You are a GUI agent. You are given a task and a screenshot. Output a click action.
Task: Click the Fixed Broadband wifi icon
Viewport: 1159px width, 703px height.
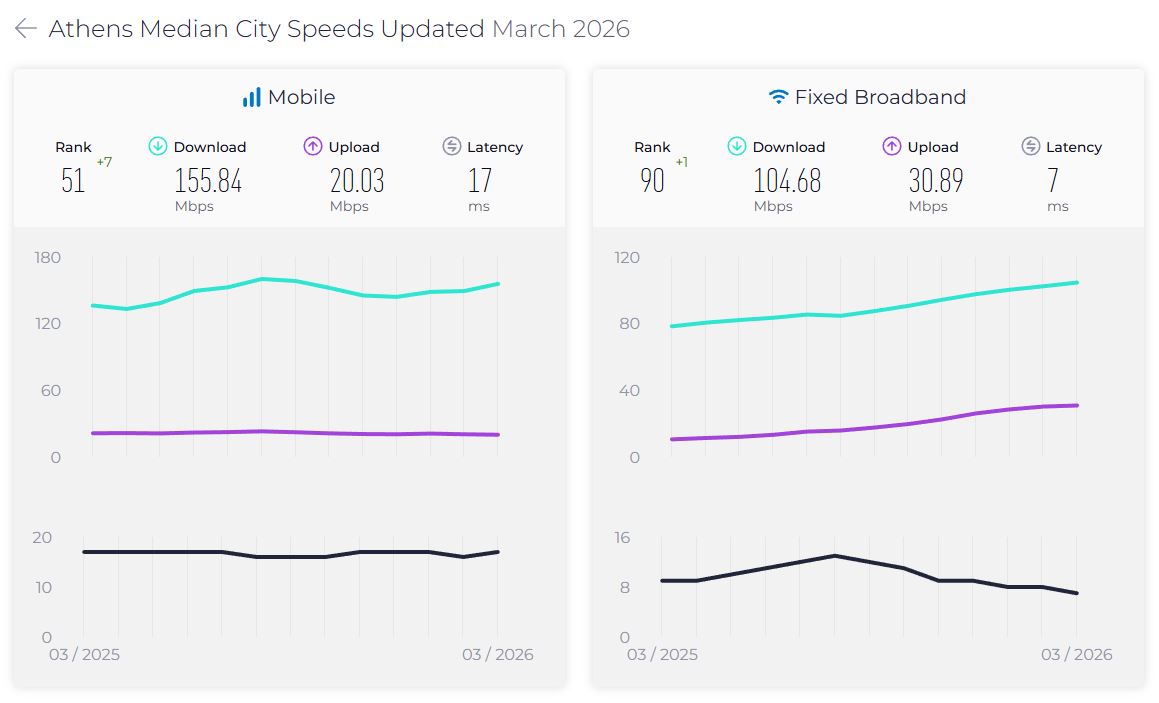[x=778, y=97]
